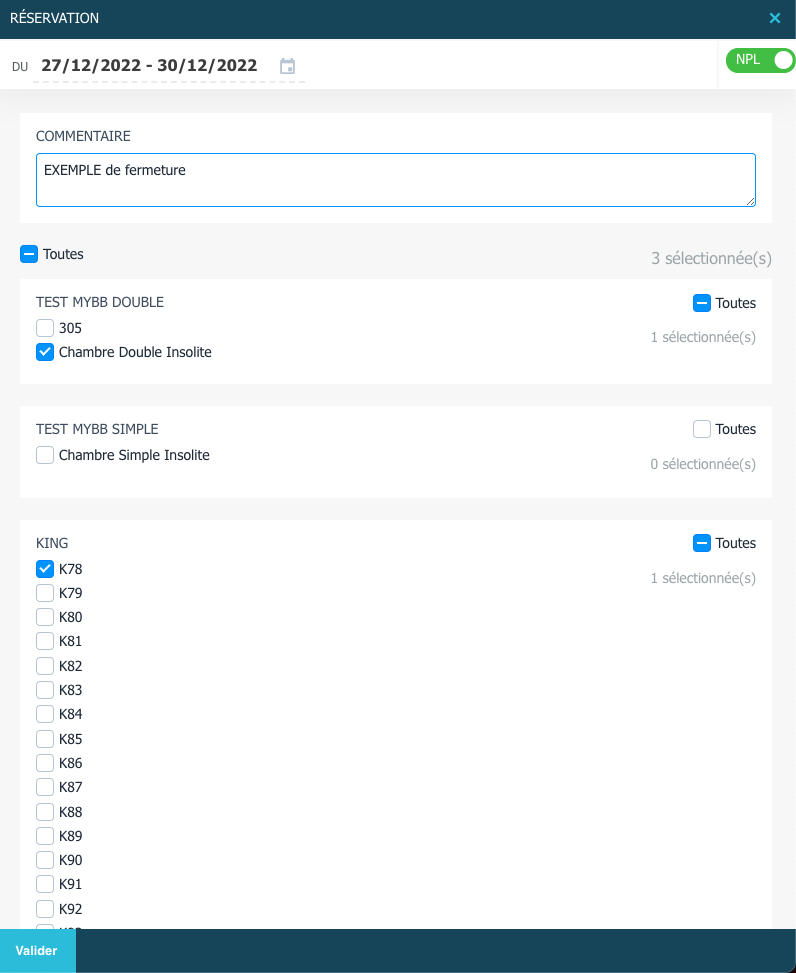This screenshot has height=973, width=796.
Task: Click the Valider button
Action: pyautogui.click(x=37, y=951)
